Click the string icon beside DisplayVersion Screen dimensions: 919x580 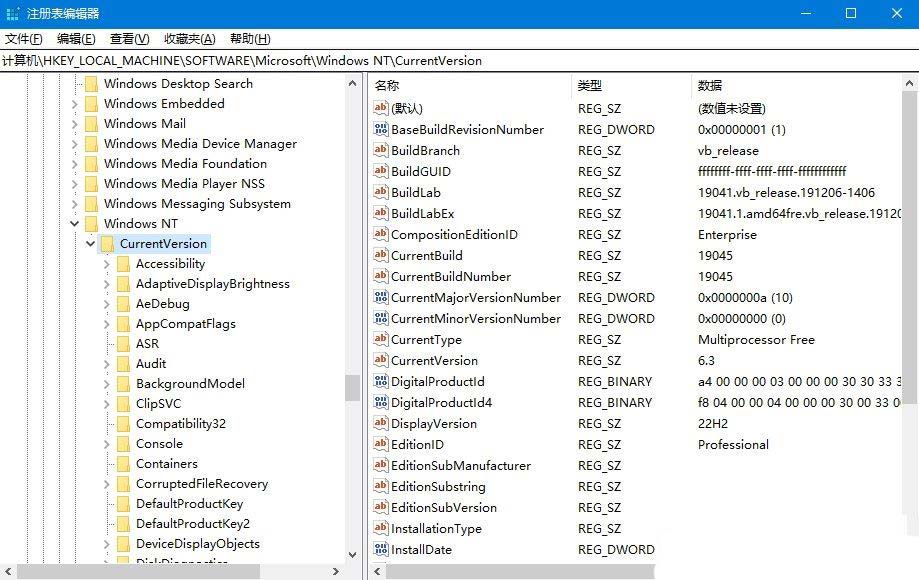click(380, 423)
